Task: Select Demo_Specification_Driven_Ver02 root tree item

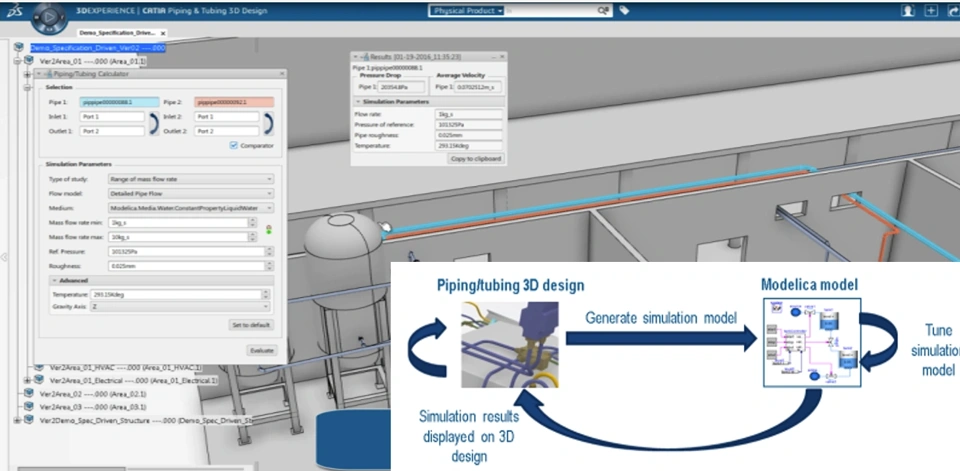Action: click(x=97, y=48)
